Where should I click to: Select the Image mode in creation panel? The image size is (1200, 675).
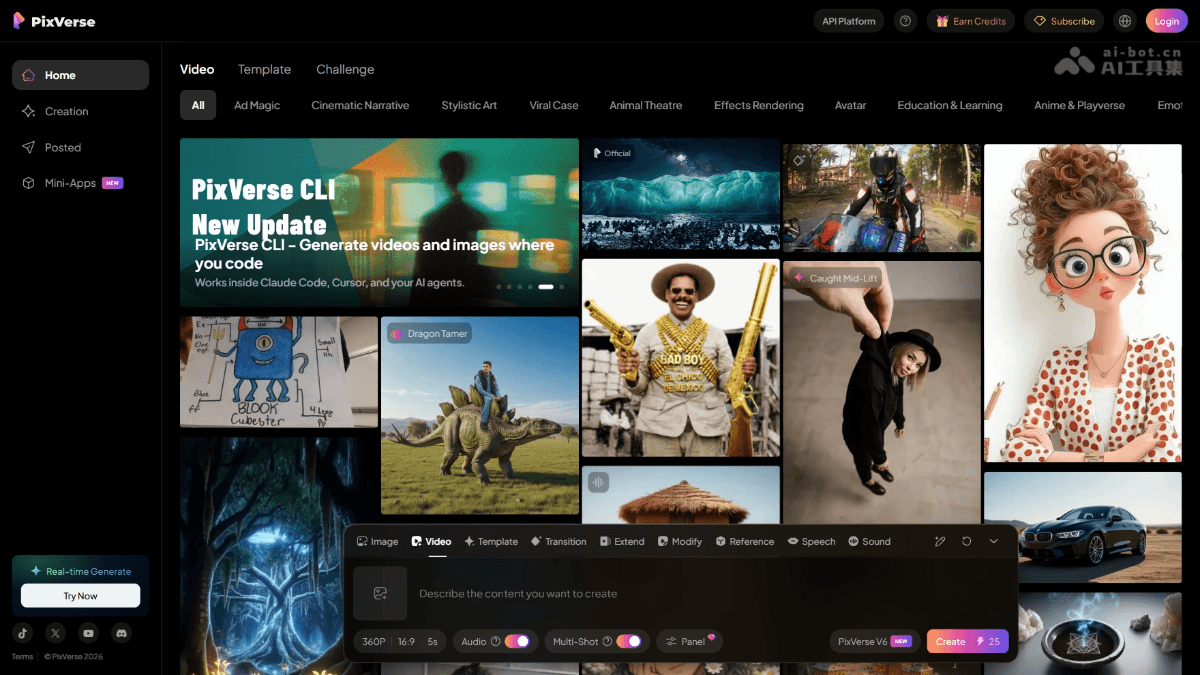pyautogui.click(x=377, y=541)
